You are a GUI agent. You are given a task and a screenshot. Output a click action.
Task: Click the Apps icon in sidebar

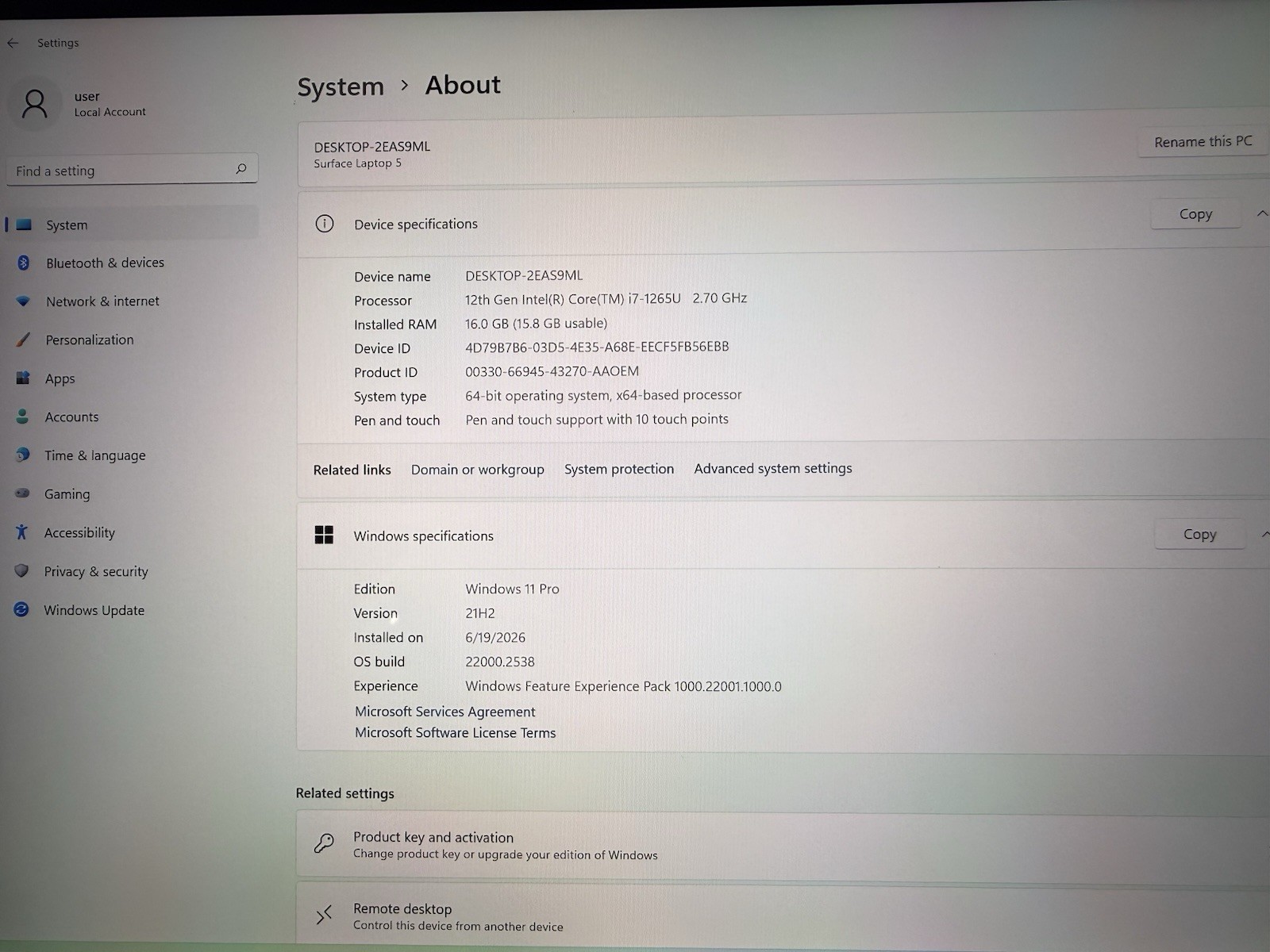coord(23,378)
